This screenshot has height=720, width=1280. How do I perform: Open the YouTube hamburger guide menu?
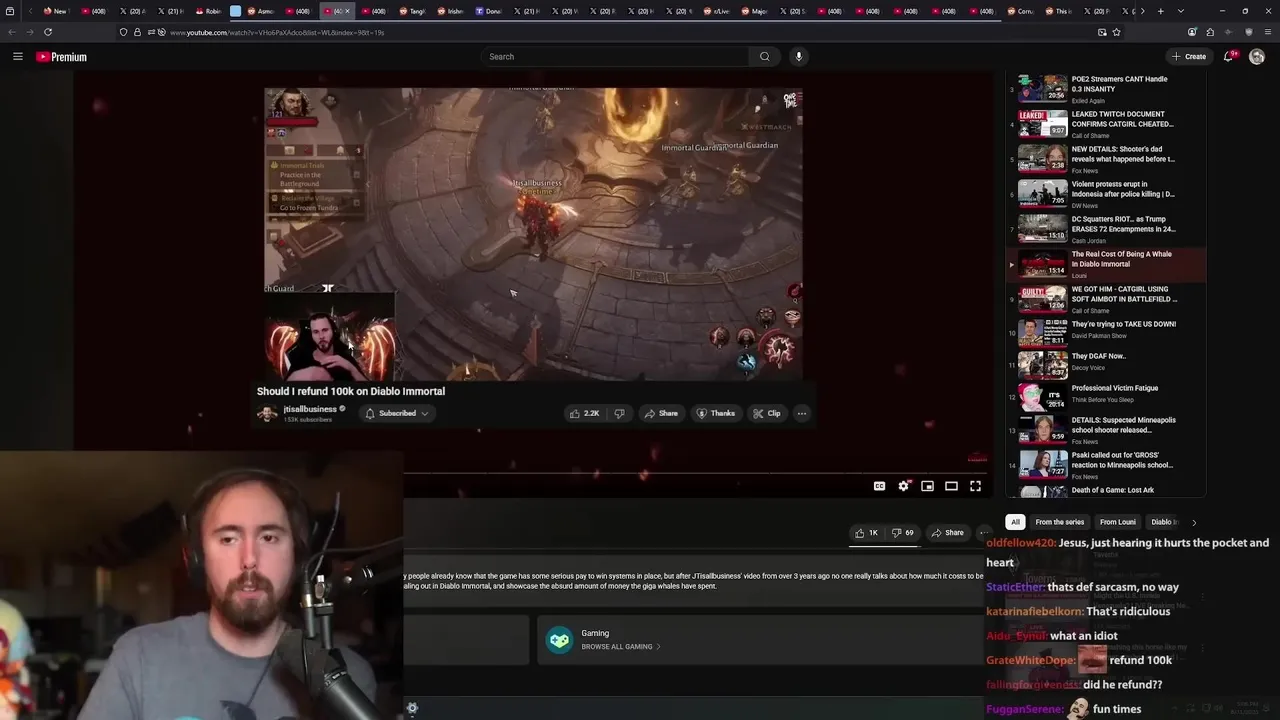(x=17, y=57)
